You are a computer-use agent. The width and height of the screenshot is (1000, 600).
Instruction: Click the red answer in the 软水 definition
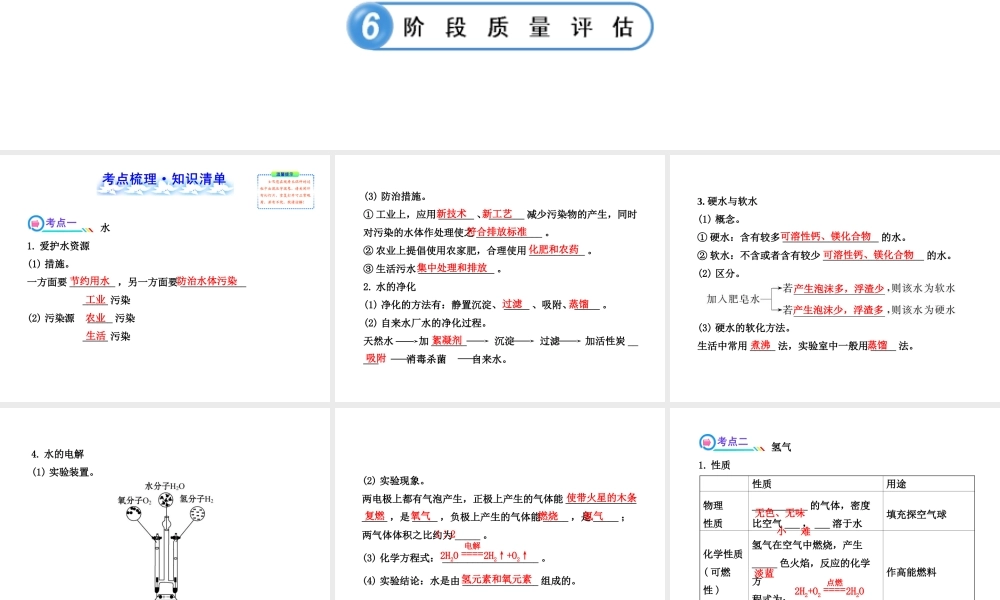point(868,255)
